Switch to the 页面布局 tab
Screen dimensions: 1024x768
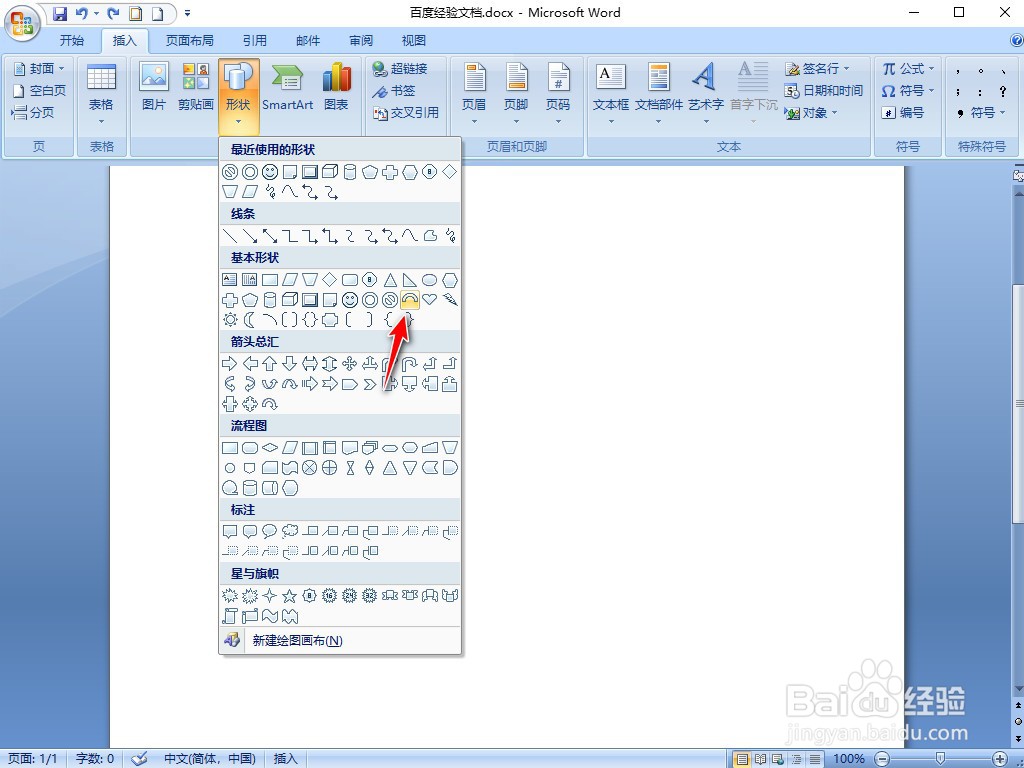click(x=189, y=40)
